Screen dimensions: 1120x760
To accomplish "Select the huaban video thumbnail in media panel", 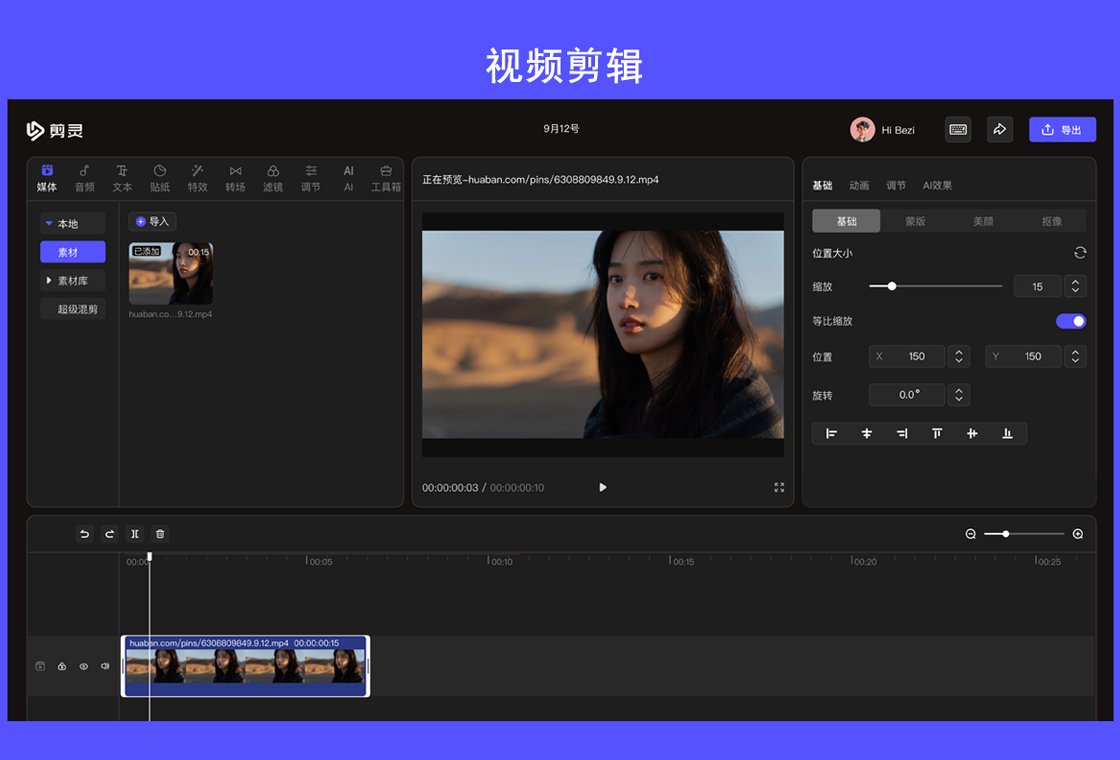I will 170,272.
